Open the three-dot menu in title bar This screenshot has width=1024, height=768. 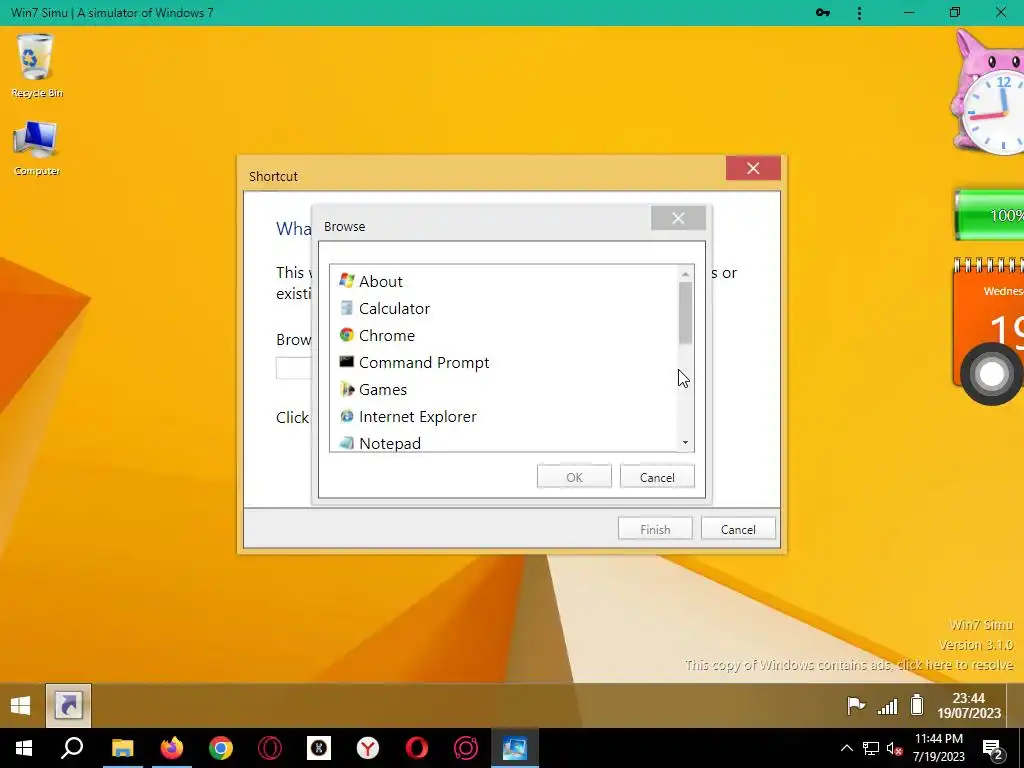[x=859, y=12]
